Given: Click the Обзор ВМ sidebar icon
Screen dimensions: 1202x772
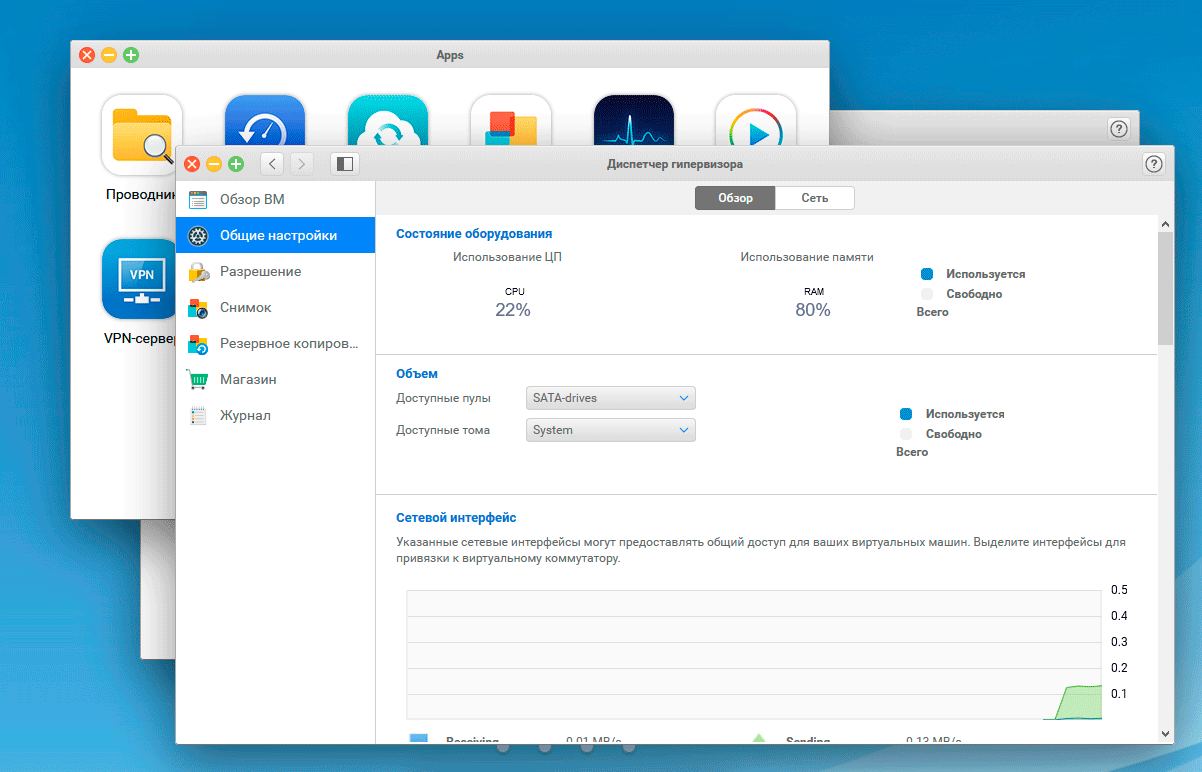Looking at the screenshot, I should [198, 199].
